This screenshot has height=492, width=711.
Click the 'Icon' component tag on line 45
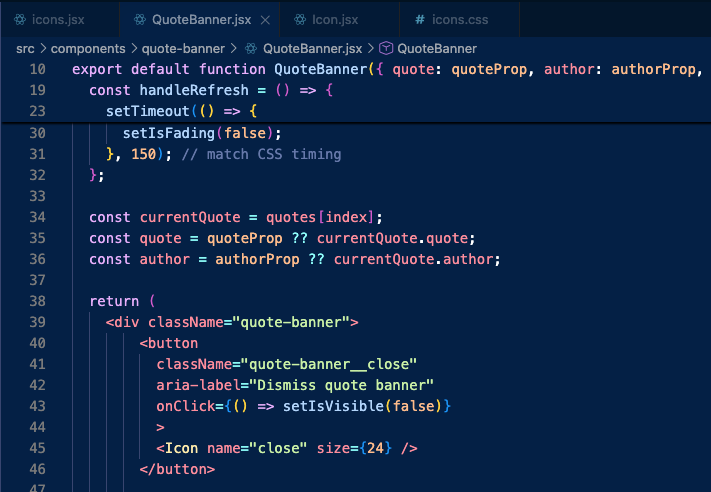point(181,448)
